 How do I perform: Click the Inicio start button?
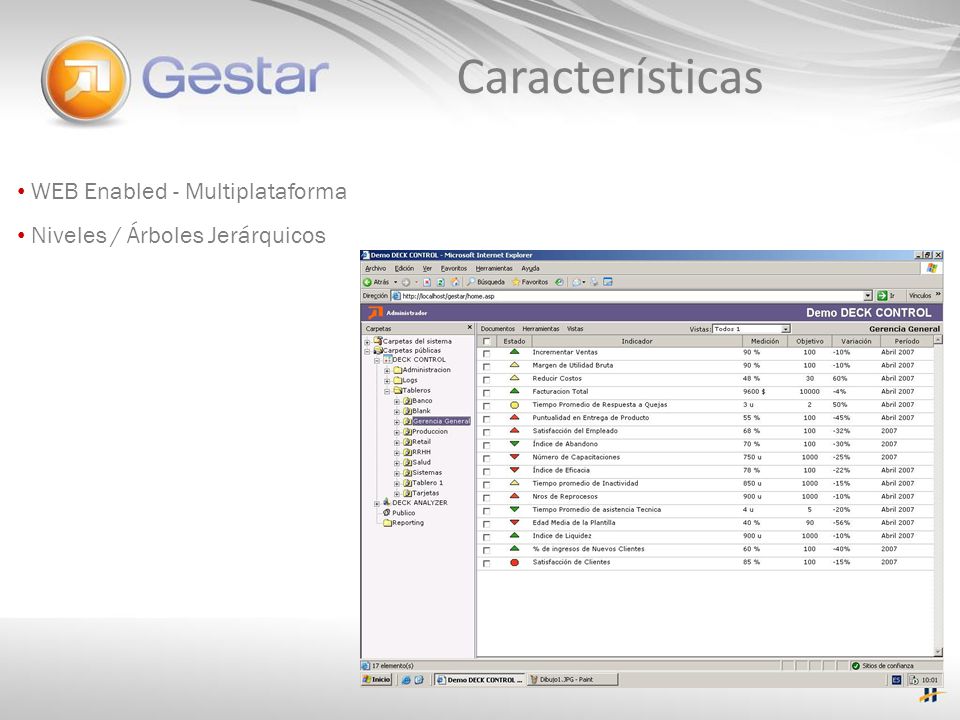tap(377, 680)
